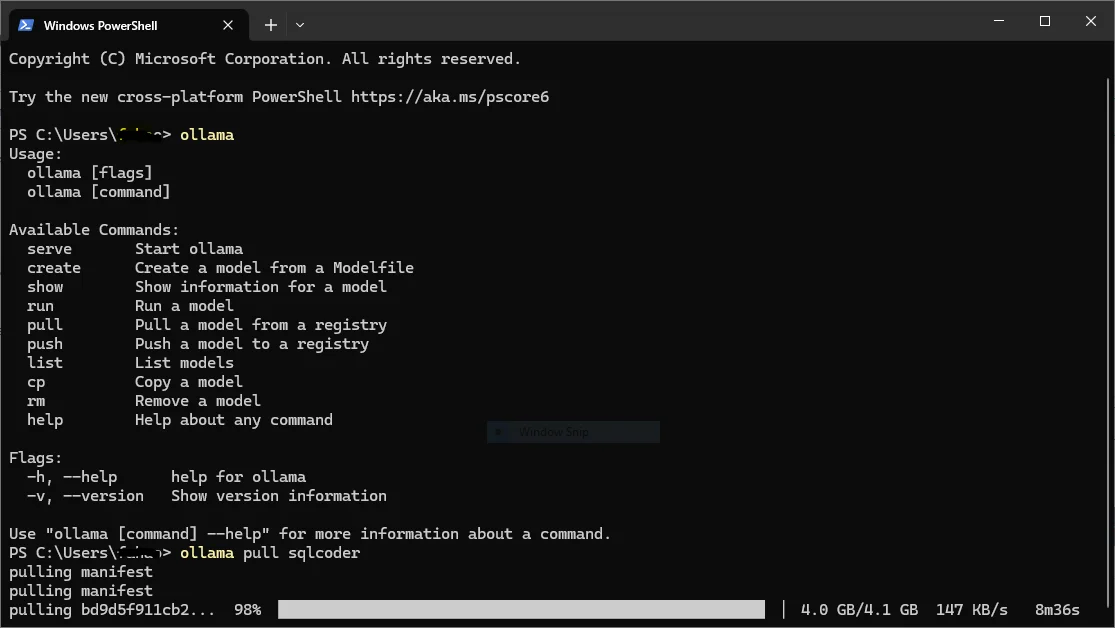This screenshot has width=1115, height=628.
Task: Select the Windows PowerShell tab title
Action: tap(100, 25)
